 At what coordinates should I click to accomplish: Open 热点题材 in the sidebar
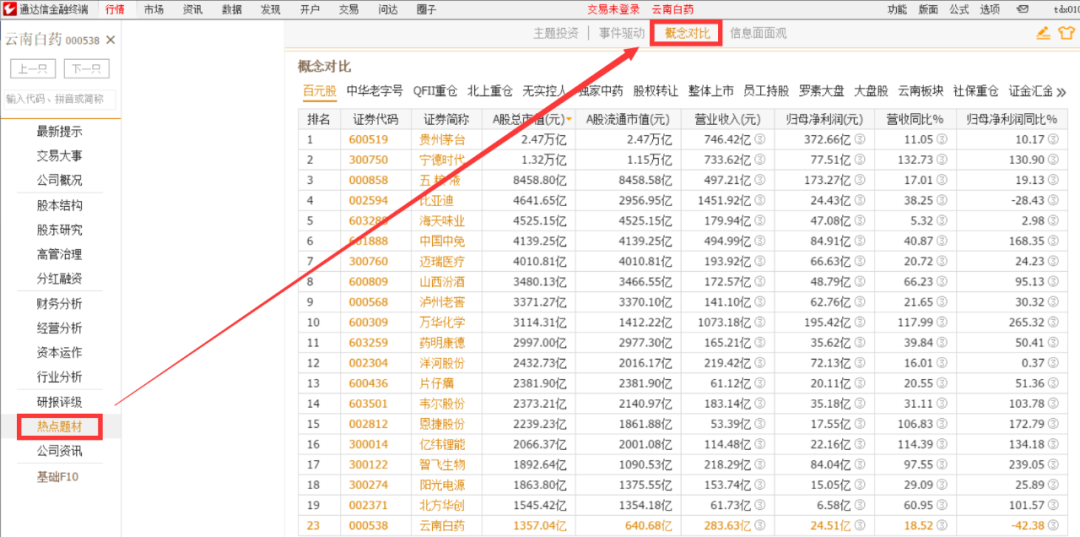point(60,427)
